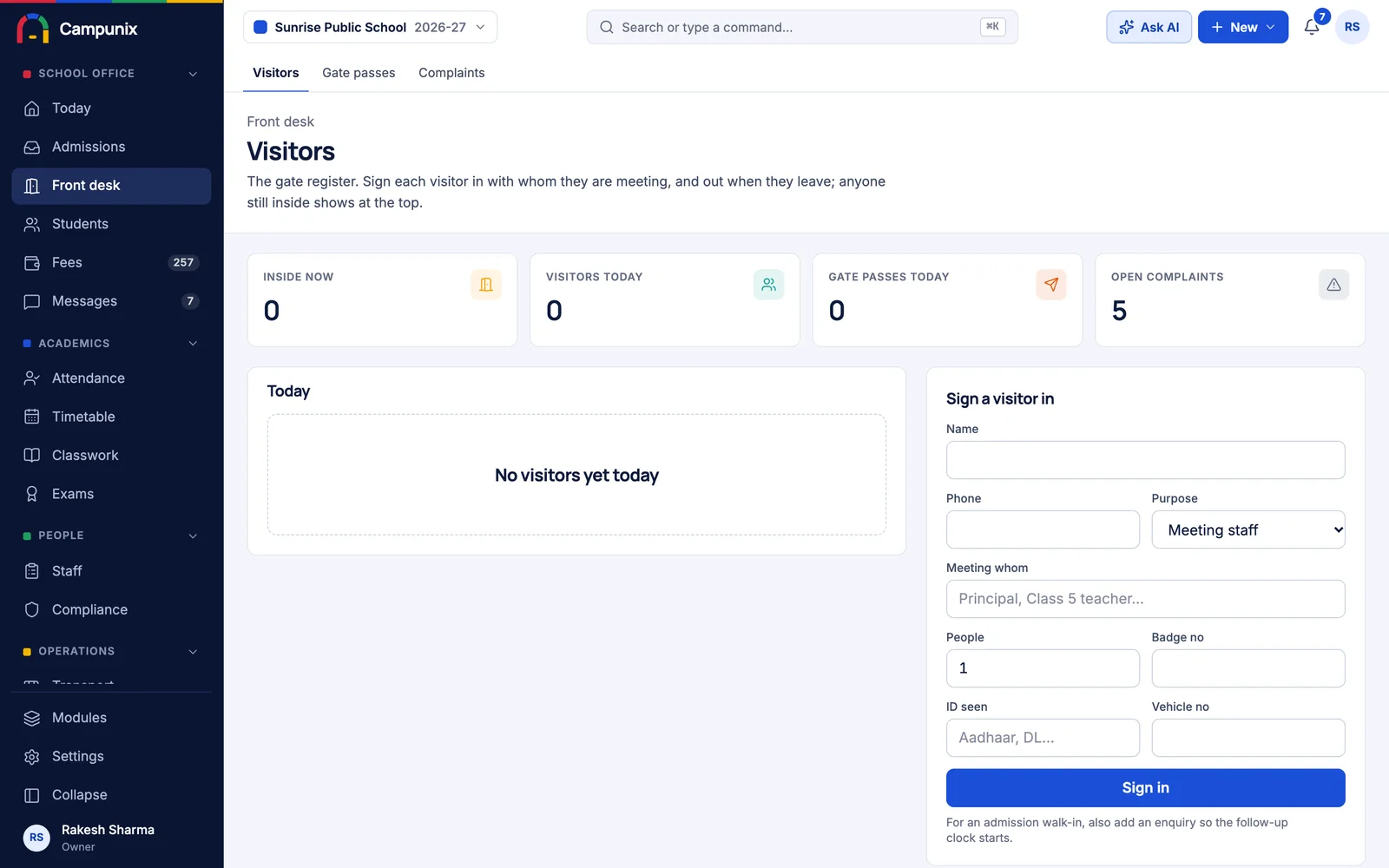Image resolution: width=1389 pixels, height=868 pixels.
Task: Collapse the People section
Action: [193, 536]
